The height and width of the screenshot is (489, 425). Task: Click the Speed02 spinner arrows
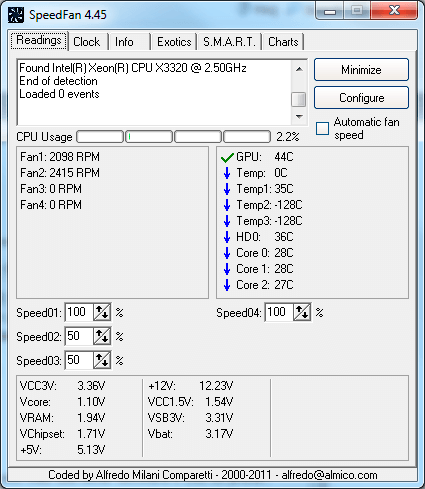tap(102, 336)
